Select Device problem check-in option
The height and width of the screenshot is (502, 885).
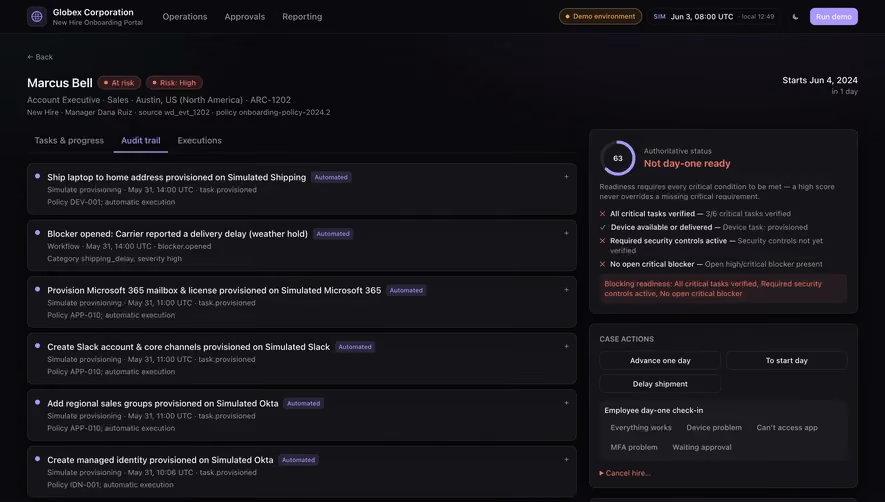[714, 427]
